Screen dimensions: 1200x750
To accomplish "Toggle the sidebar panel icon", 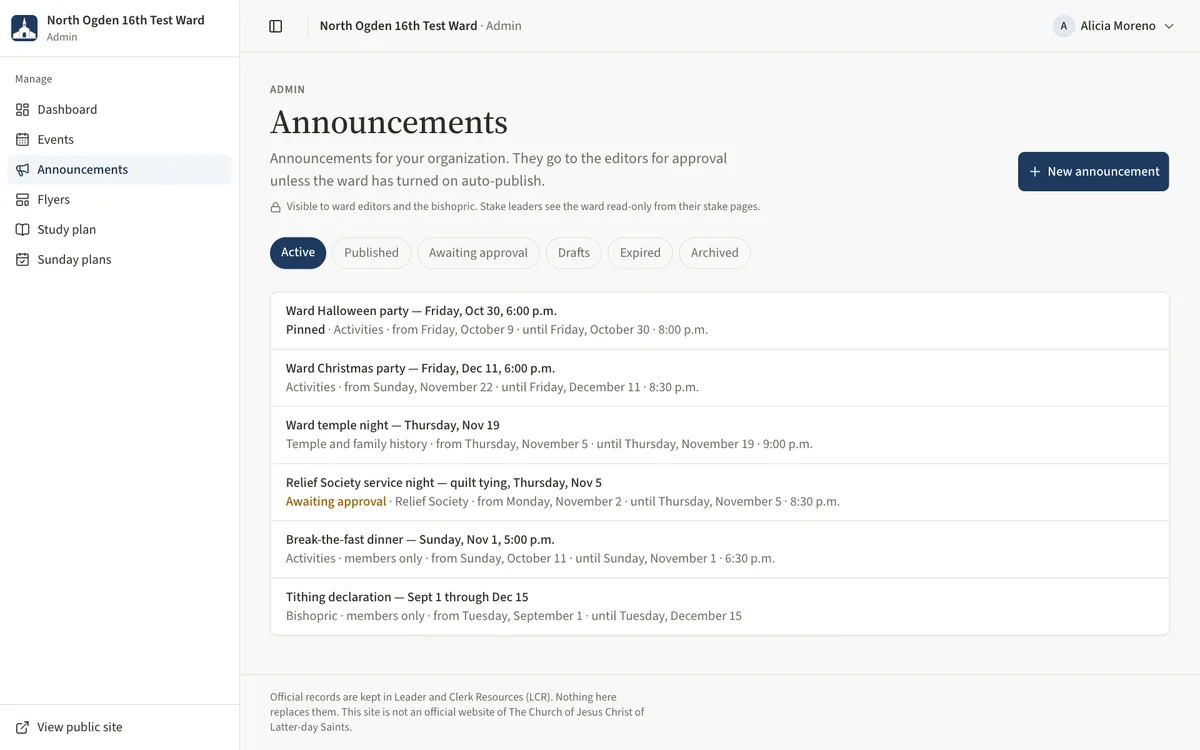I will coord(276,26).
